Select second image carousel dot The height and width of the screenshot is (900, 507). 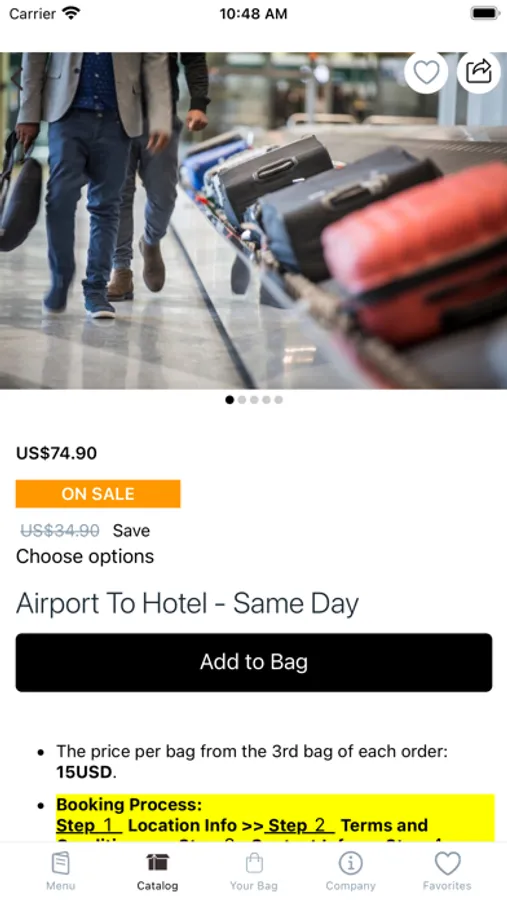coord(242,399)
